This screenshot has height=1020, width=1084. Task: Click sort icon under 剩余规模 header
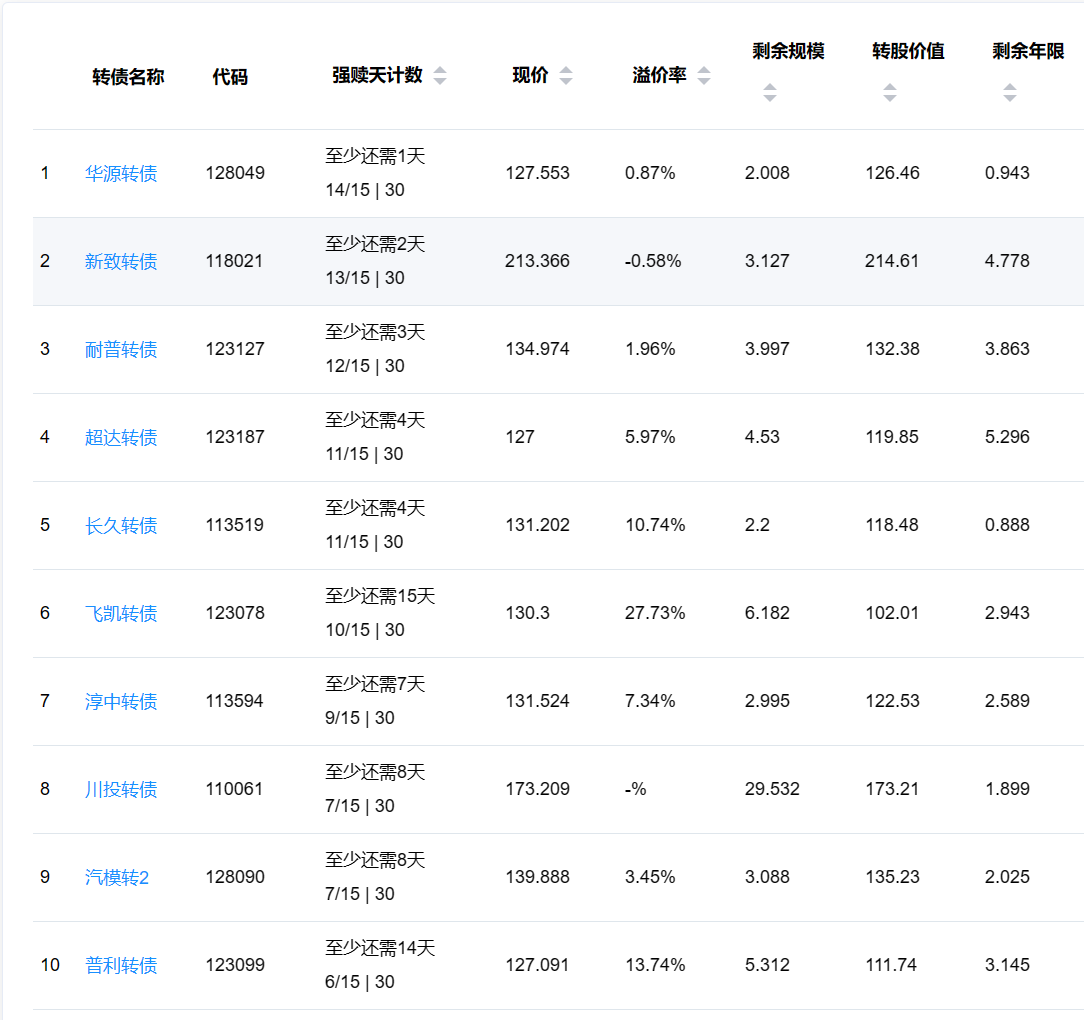point(769,93)
